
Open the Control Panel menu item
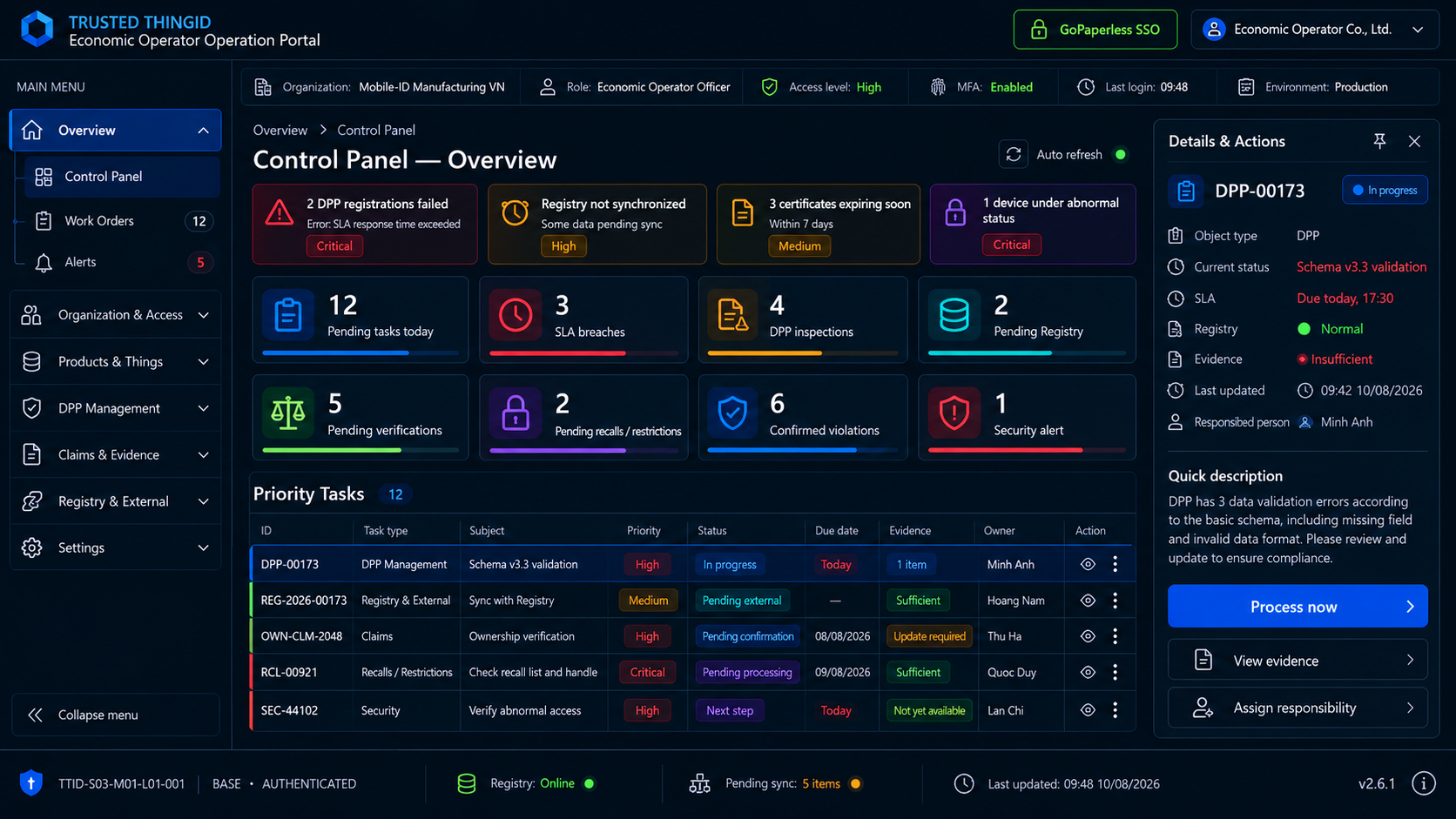(122, 177)
